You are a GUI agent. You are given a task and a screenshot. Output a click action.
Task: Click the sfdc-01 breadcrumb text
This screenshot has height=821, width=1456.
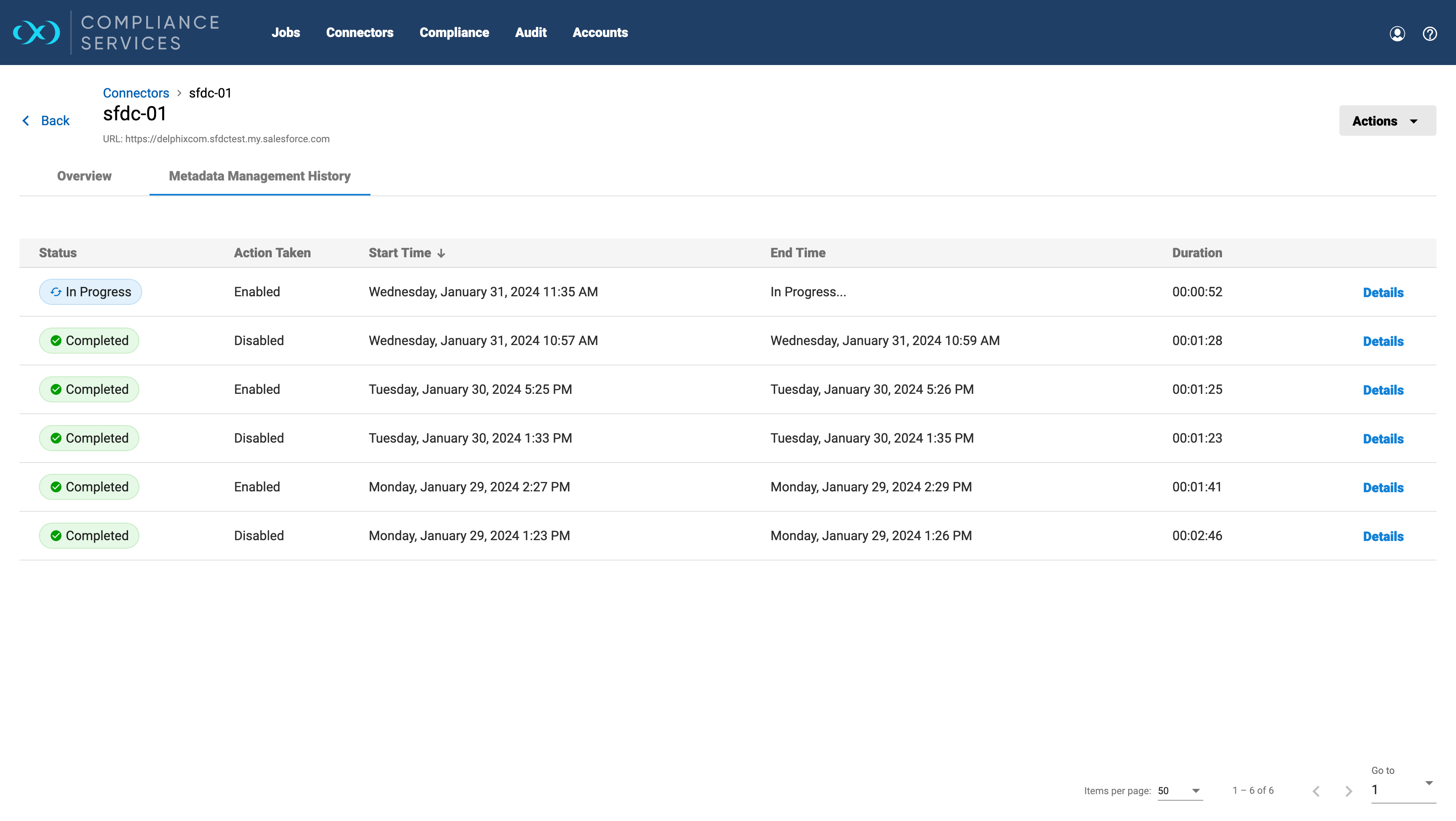pos(210,93)
